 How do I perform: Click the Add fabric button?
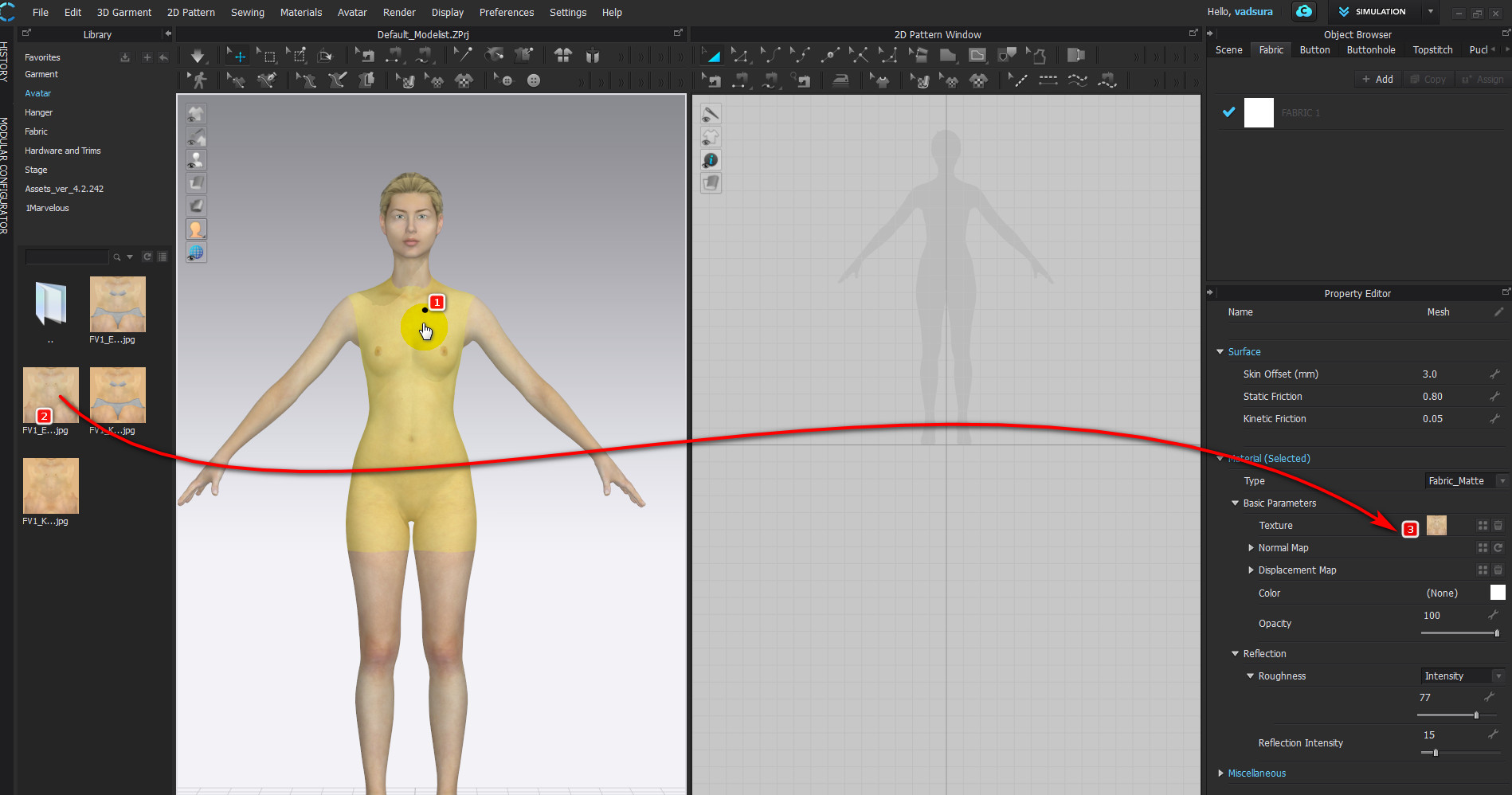pos(1377,79)
